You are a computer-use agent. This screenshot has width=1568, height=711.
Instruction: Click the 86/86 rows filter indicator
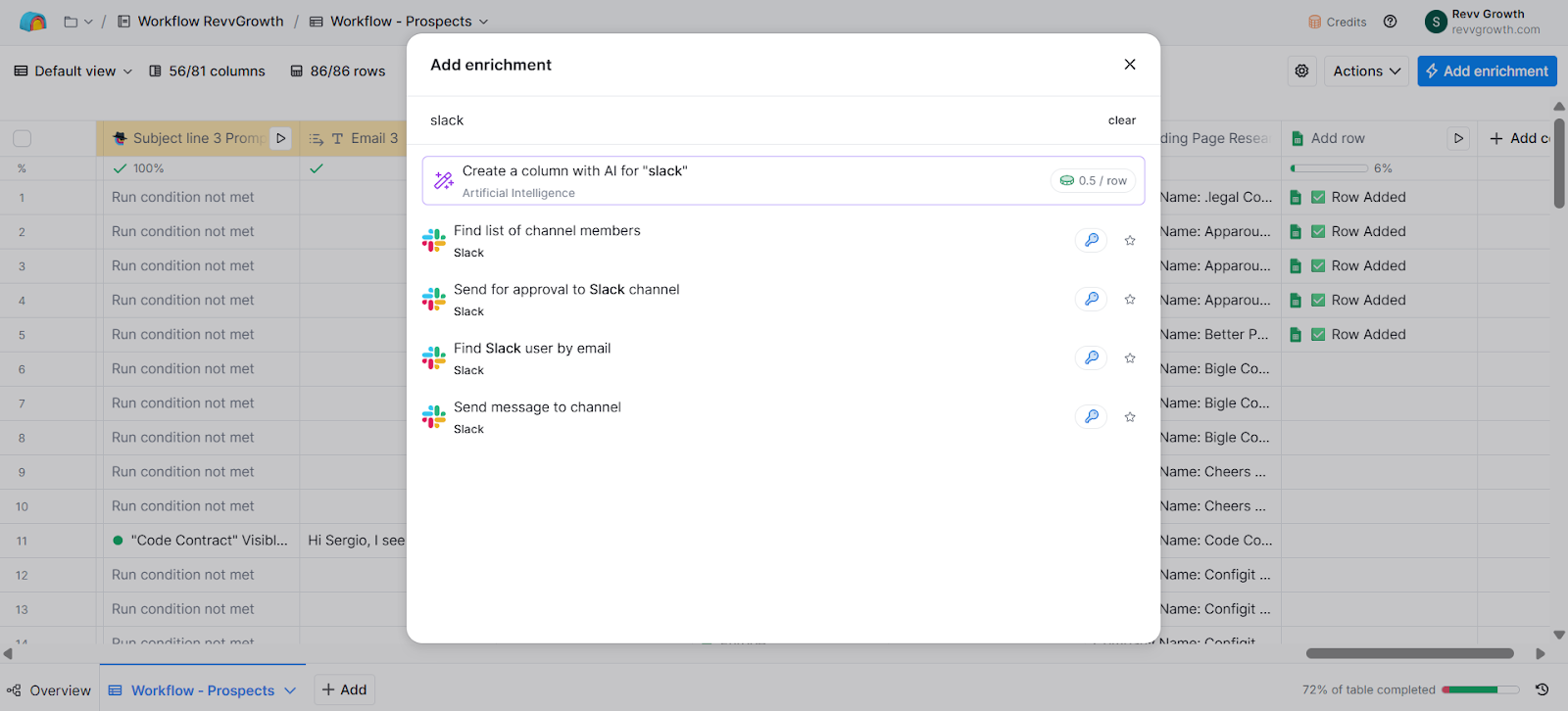click(338, 71)
